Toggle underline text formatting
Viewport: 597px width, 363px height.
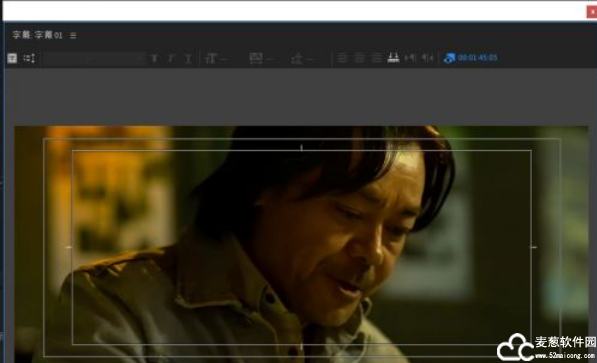tap(188, 59)
